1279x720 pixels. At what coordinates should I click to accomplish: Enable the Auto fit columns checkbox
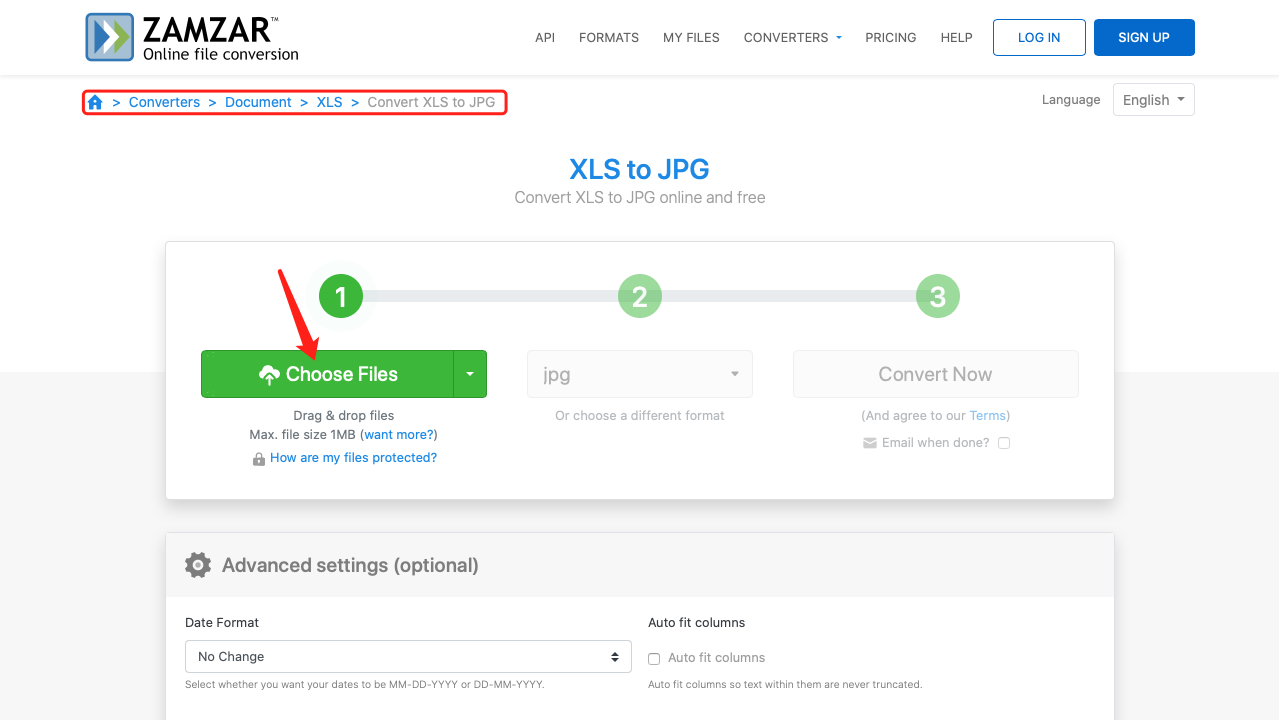point(653,658)
